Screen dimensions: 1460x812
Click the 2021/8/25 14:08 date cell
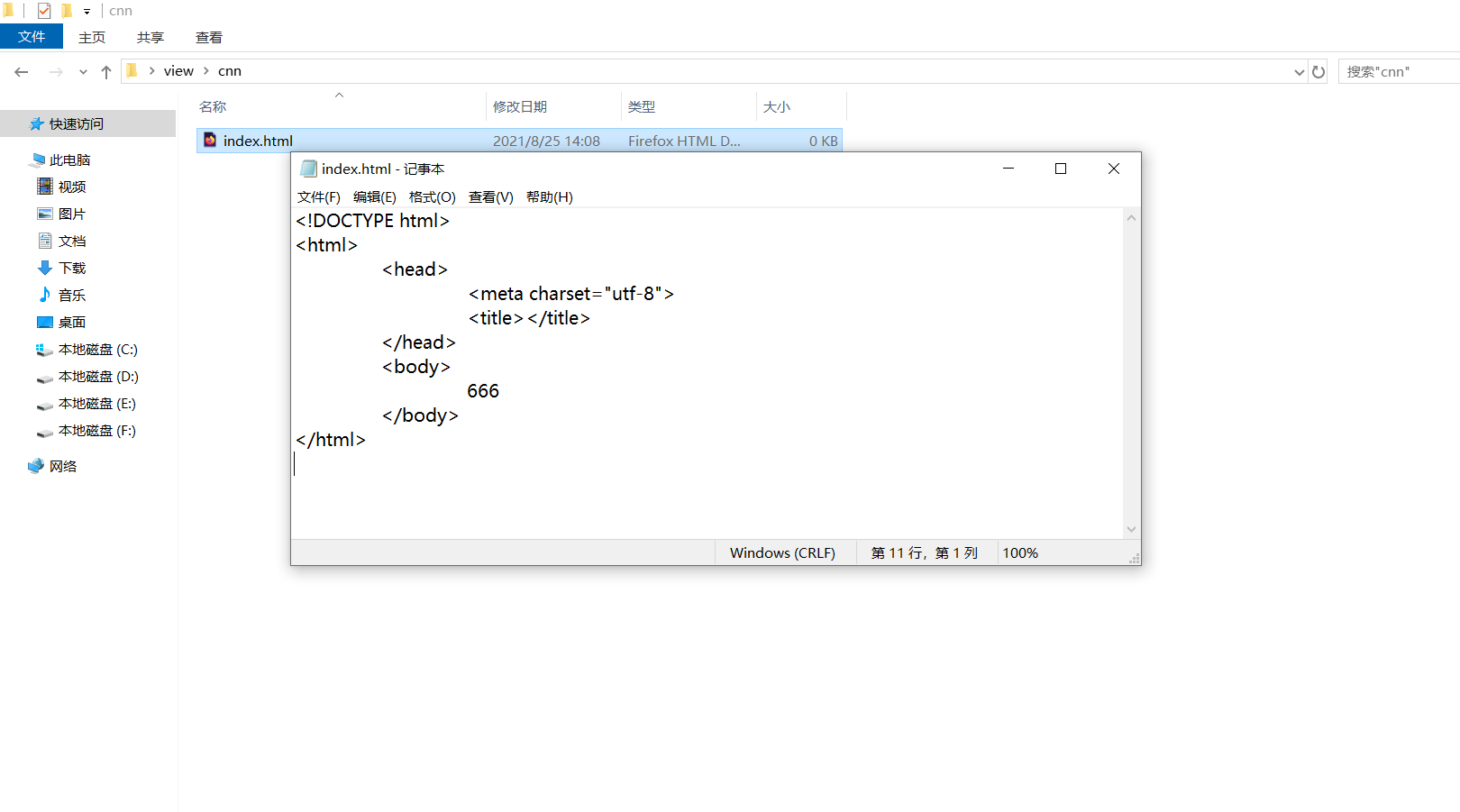(x=546, y=141)
